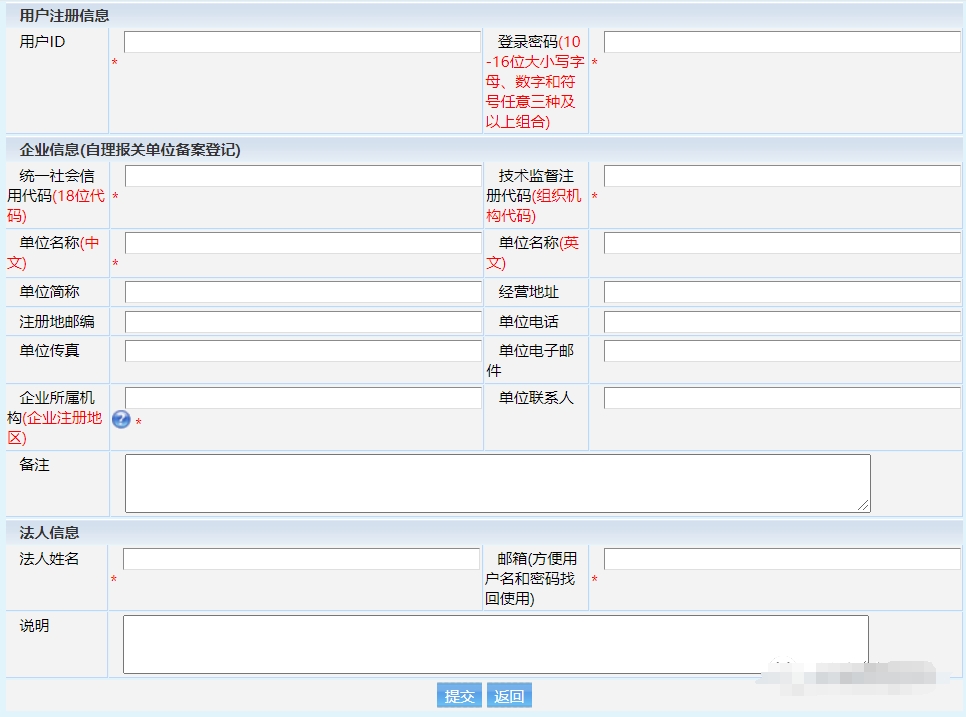Click the 单位名称 (英文) field
Screen dimensions: 966x717
click(781, 243)
